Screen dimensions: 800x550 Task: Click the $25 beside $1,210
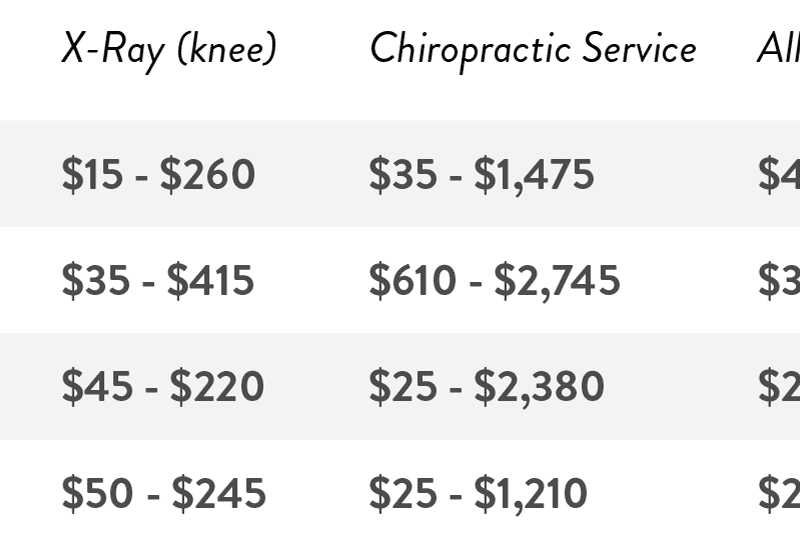pos(402,493)
